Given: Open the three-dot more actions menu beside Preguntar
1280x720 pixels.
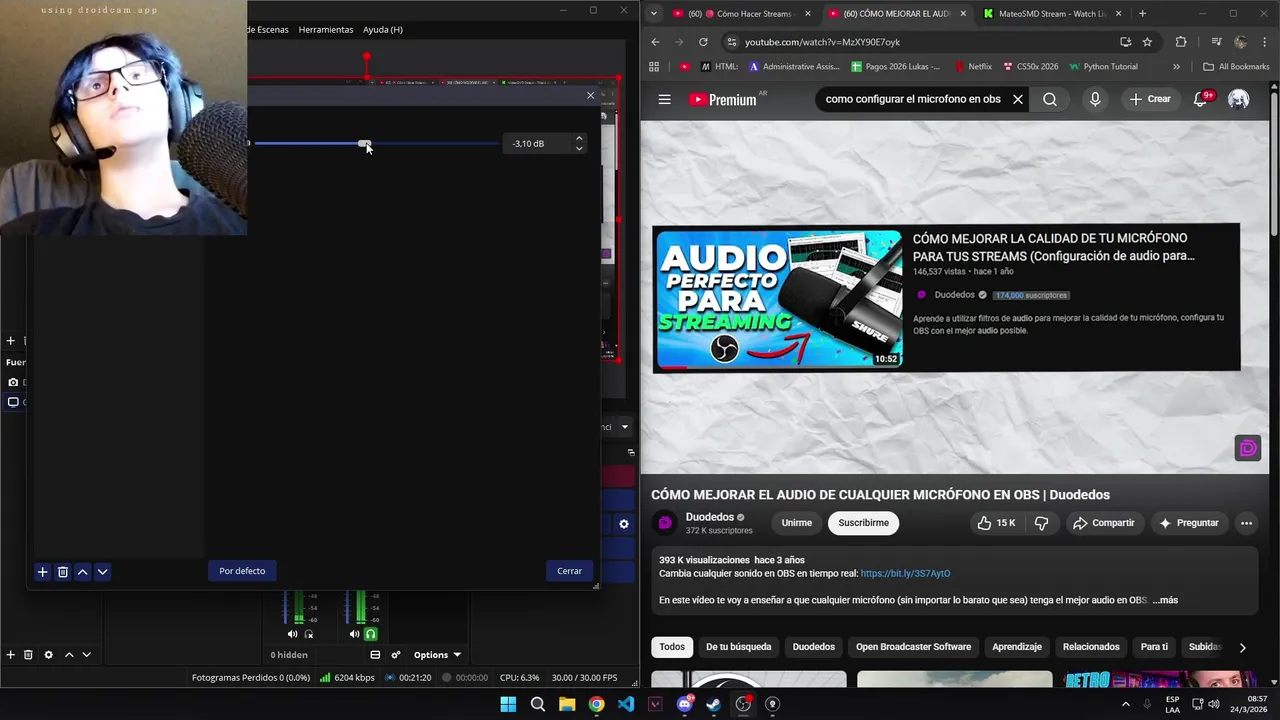Looking at the screenshot, I should coord(1246,523).
